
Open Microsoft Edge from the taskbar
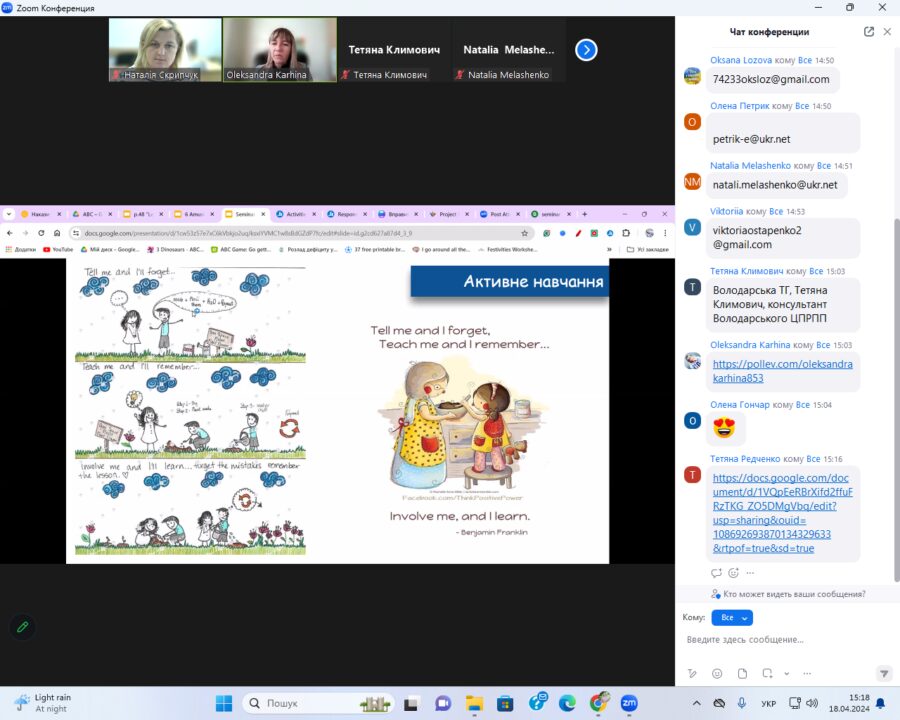pyautogui.click(x=567, y=703)
